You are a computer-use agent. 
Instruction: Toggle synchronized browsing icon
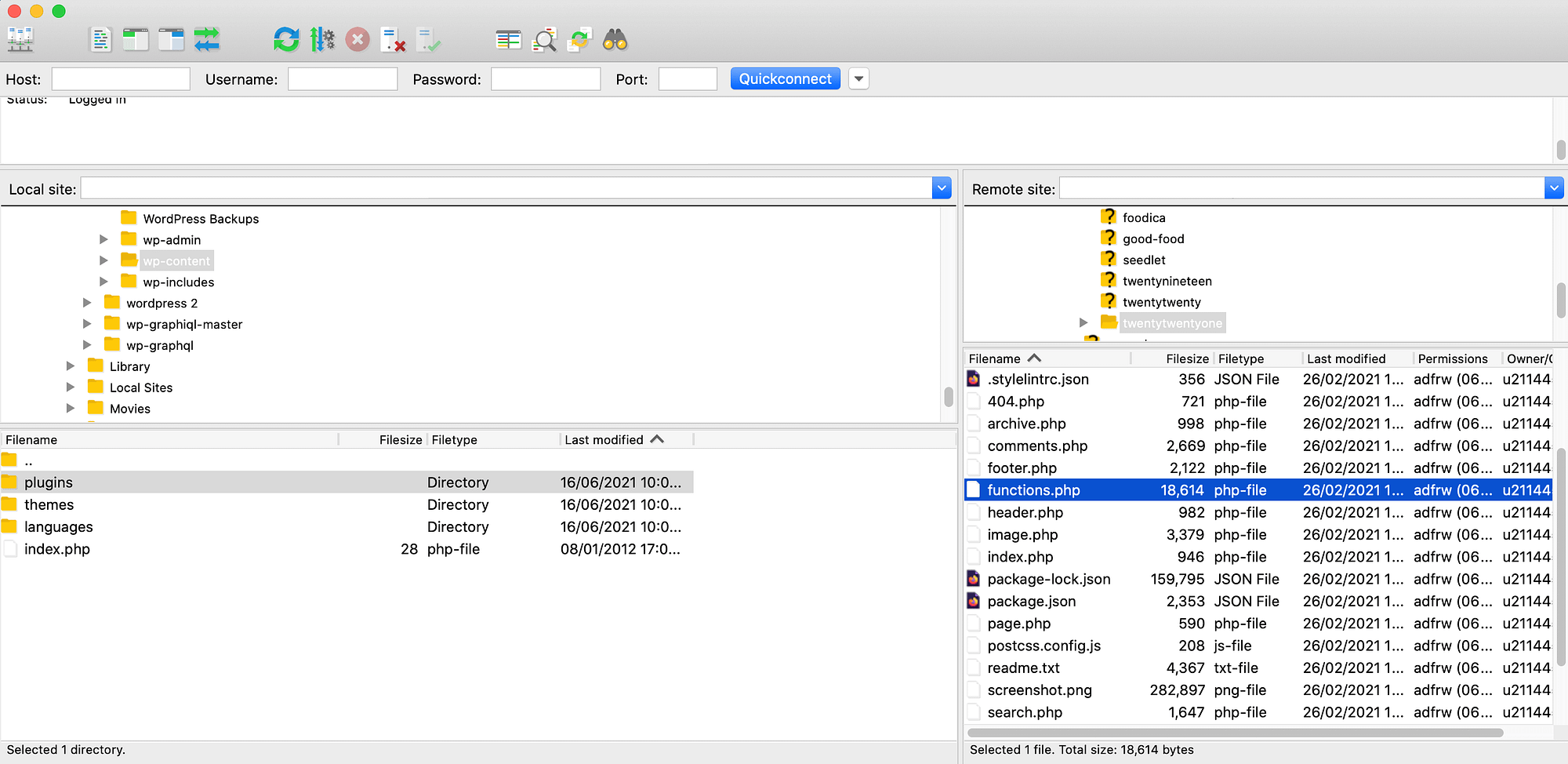click(579, 39)
